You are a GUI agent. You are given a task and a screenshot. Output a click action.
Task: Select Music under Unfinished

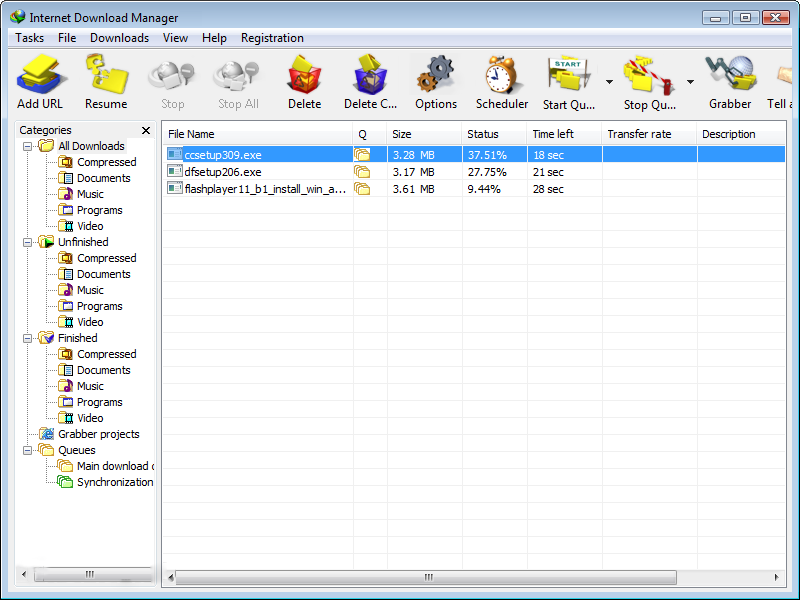point(90,290)
